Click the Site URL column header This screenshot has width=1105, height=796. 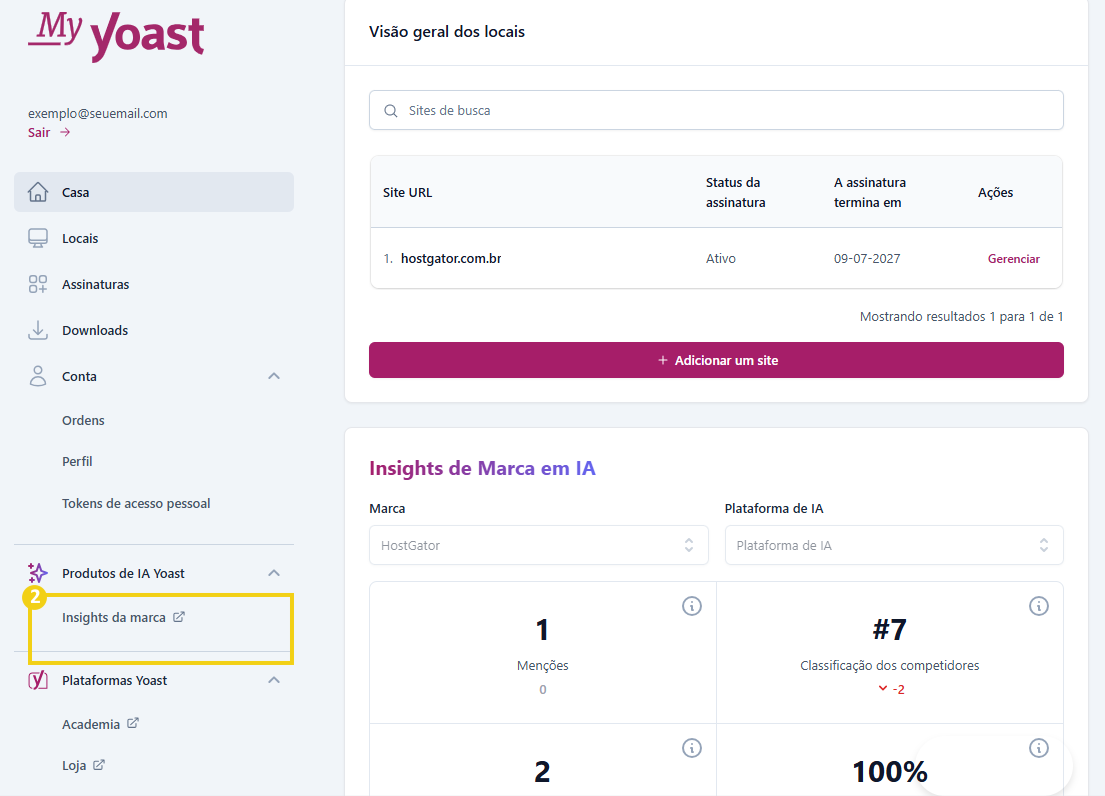[407, 192]
